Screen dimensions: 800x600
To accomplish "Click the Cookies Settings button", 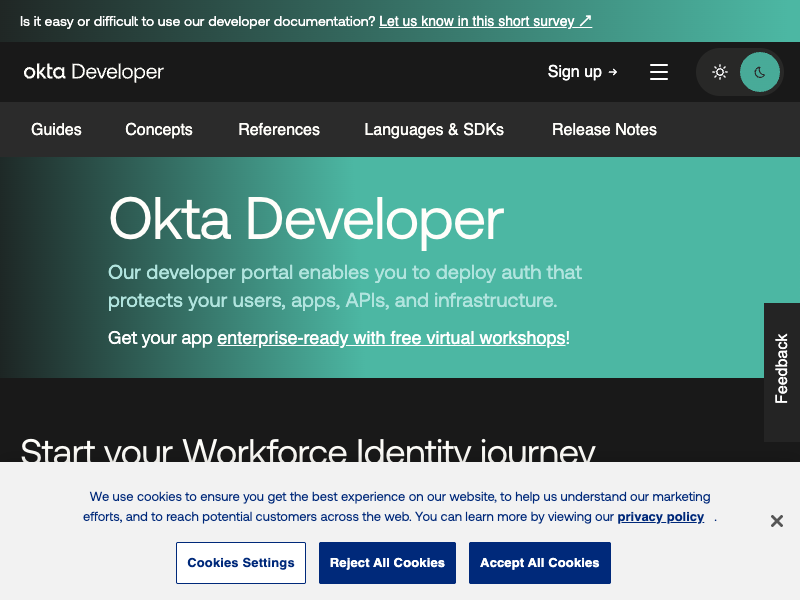I will click(x=241, y=563).
